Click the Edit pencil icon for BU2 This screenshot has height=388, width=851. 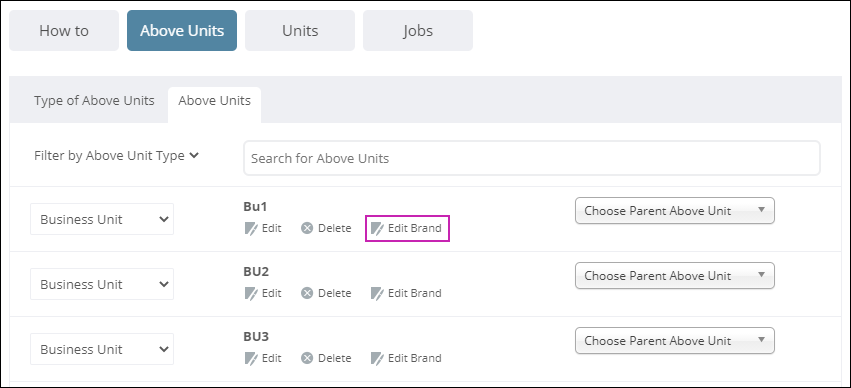251,294
